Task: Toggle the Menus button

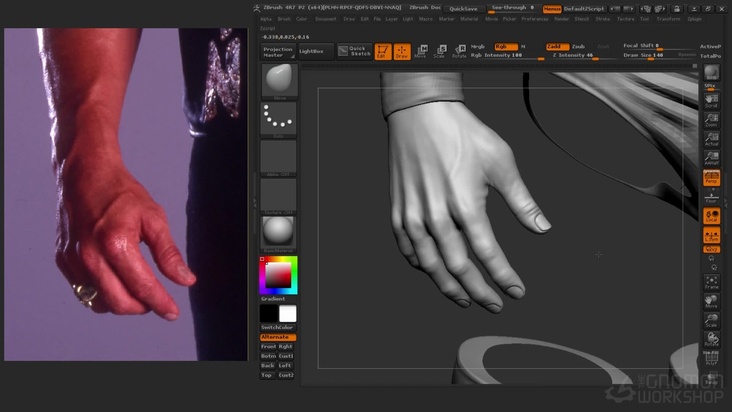Action: [552, 9]
